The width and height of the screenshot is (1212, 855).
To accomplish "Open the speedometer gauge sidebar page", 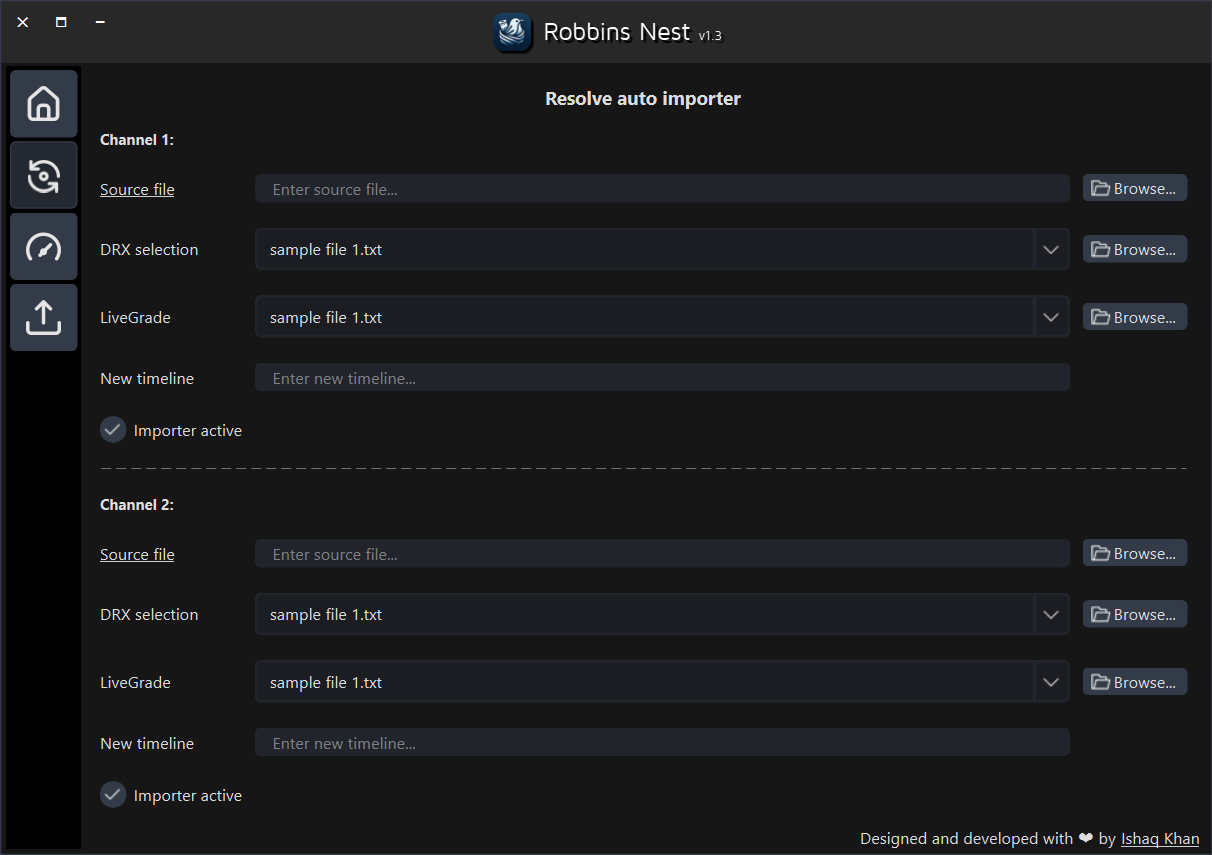I will (x=44, y=246).
